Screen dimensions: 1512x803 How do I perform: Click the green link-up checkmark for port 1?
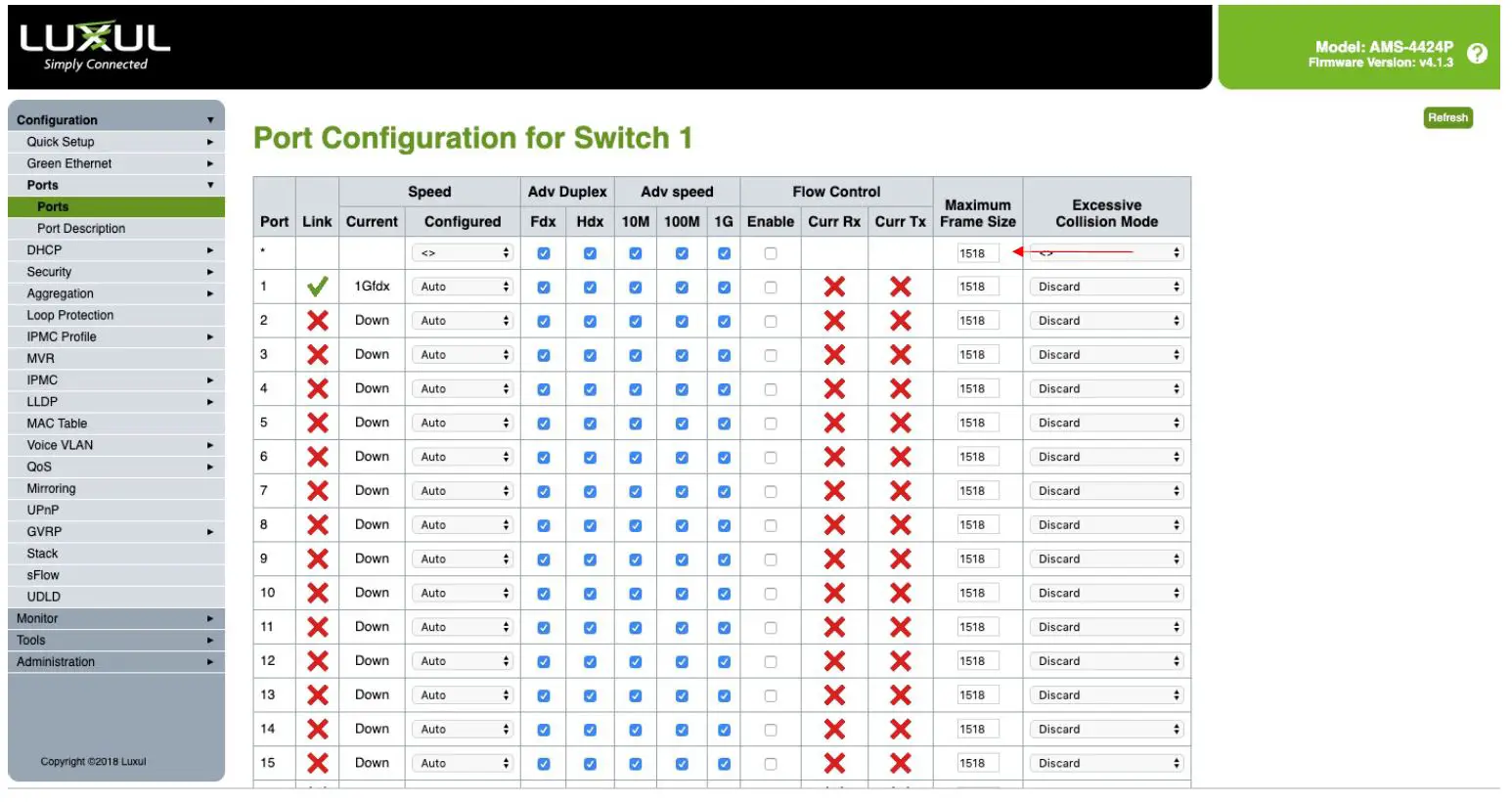click(x=317, y=287)
